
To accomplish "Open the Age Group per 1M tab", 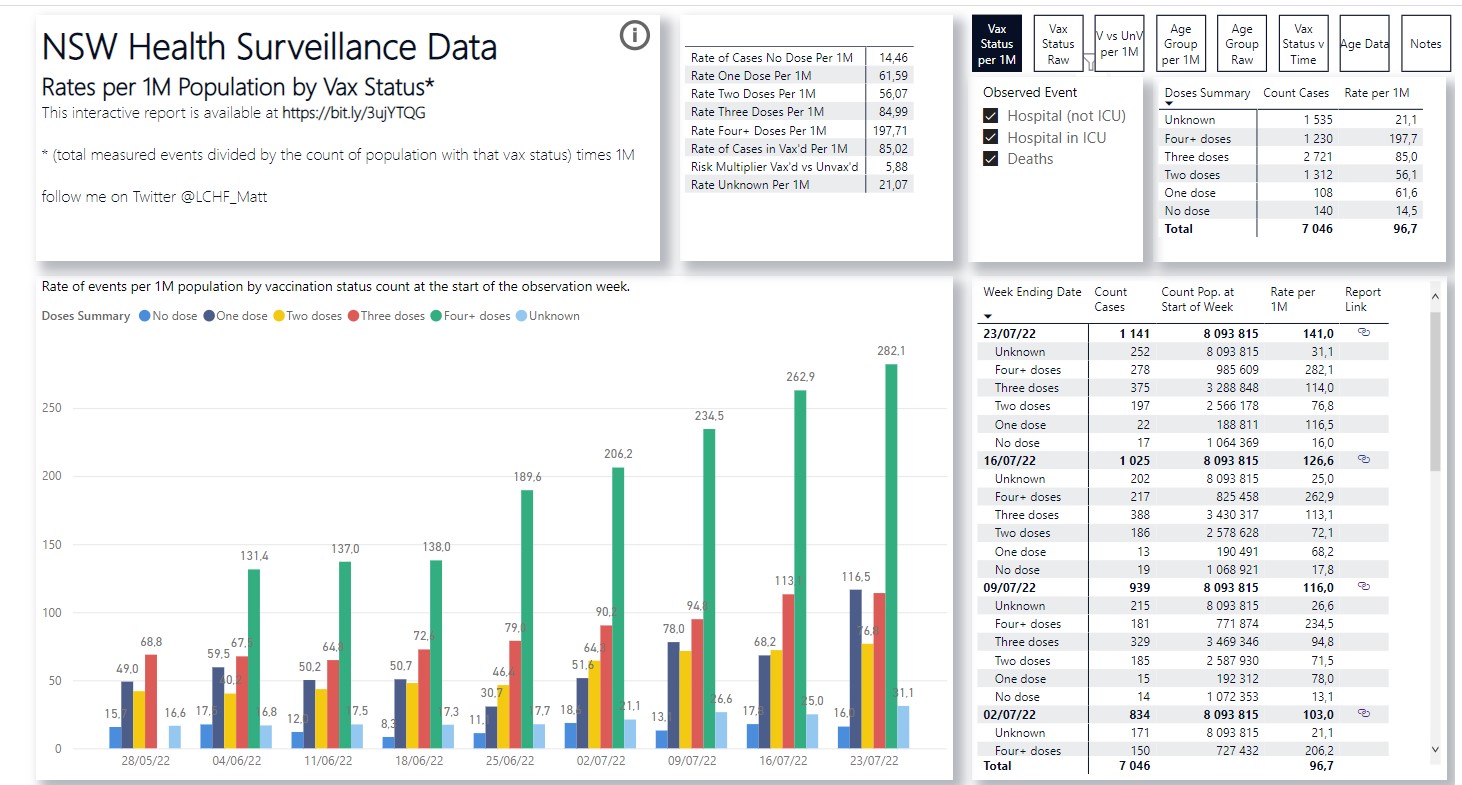I will [1180, 44].
